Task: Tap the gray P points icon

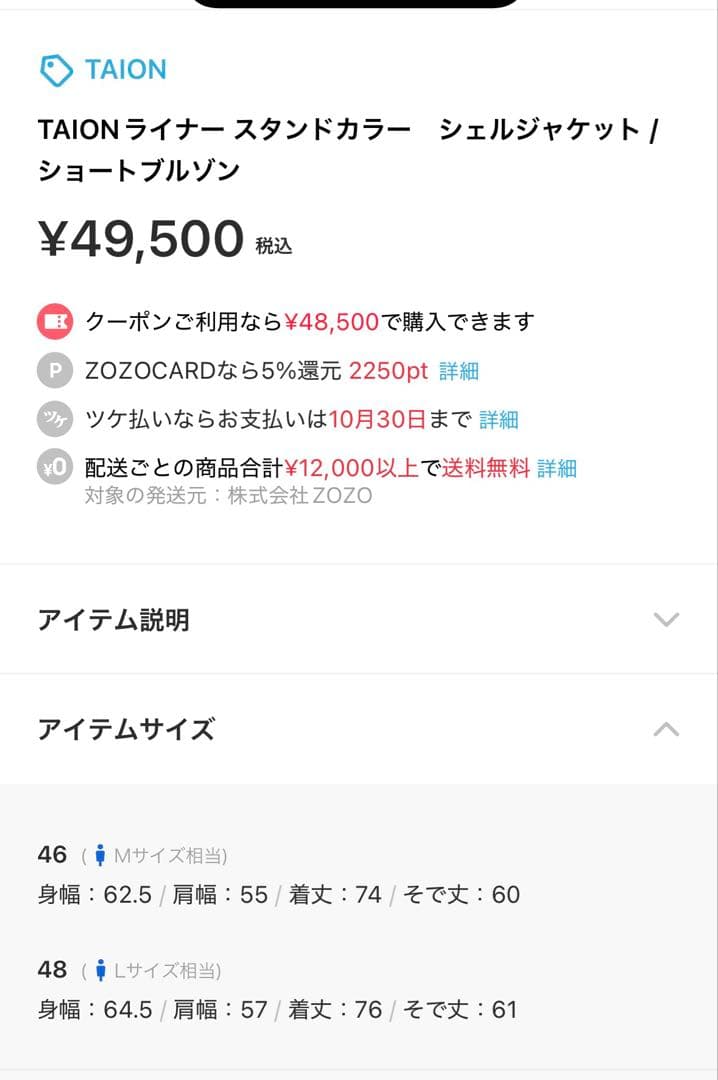Action: [54, 371]
